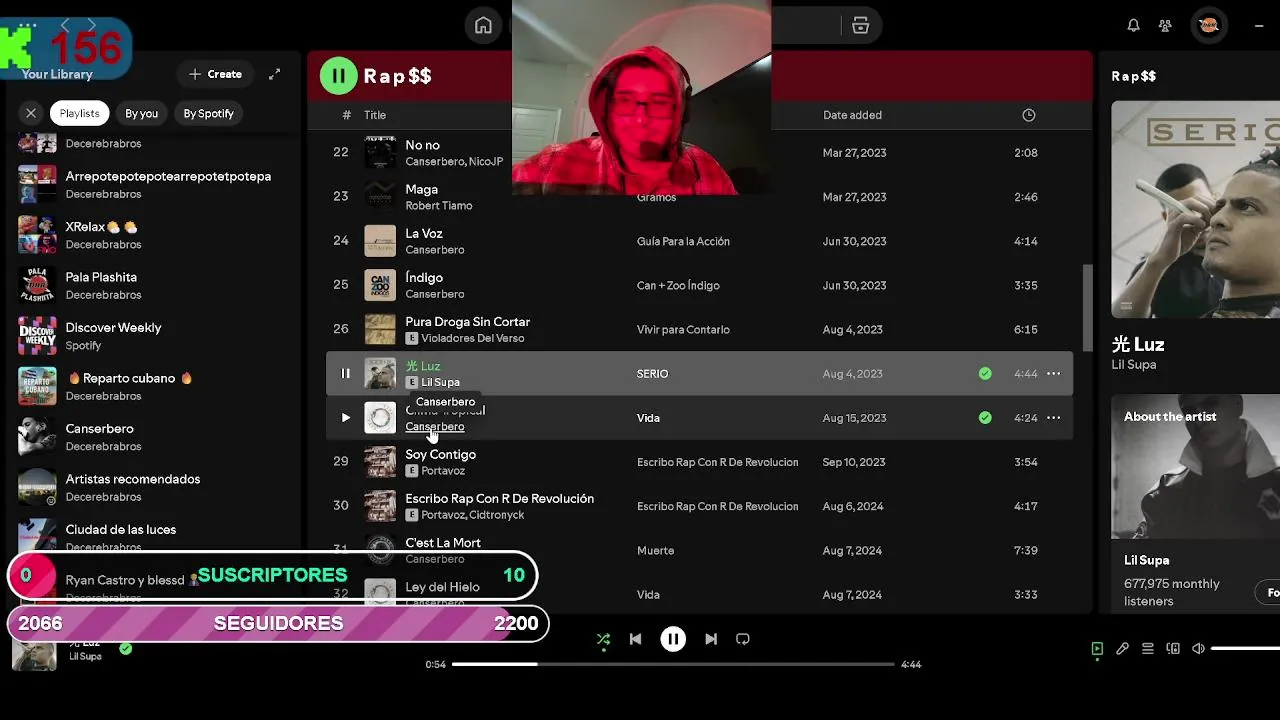Viewport: 1280px width, 720px height.
Task: Play the track below Luz
Action: [345, 417]
